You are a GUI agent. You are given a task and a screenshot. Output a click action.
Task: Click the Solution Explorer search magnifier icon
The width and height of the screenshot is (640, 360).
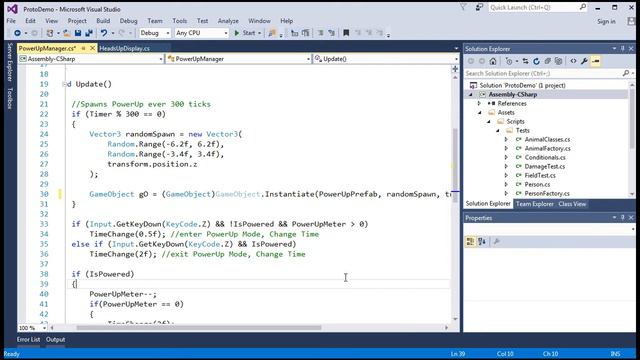pyautogui.click(x=626, y=73)
